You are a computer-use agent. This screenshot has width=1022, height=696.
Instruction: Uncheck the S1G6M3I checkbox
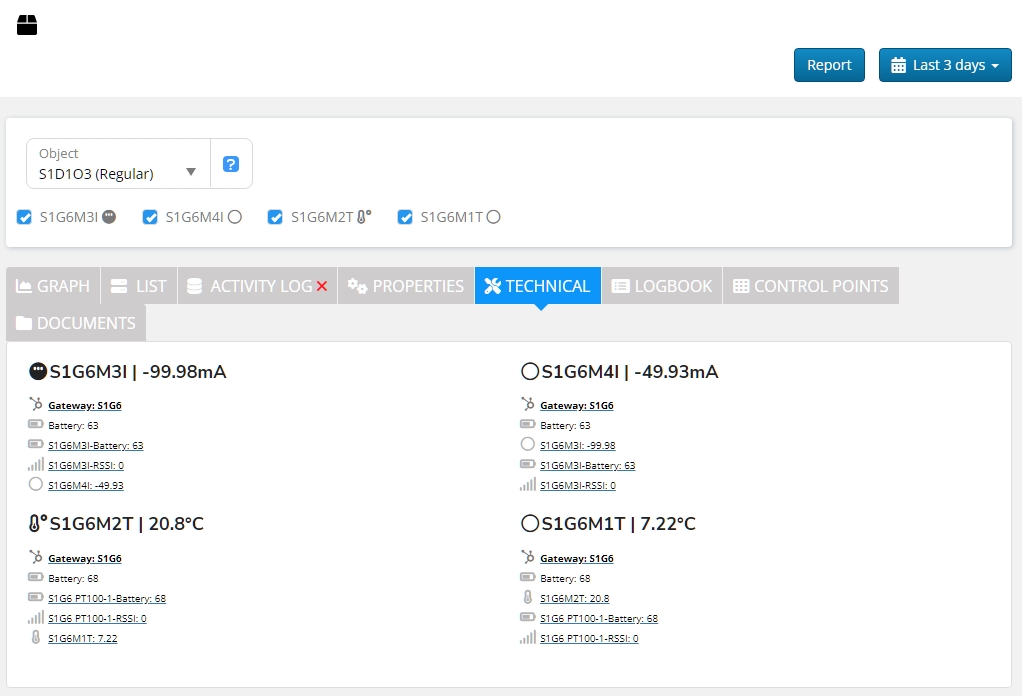pos(25,217)
